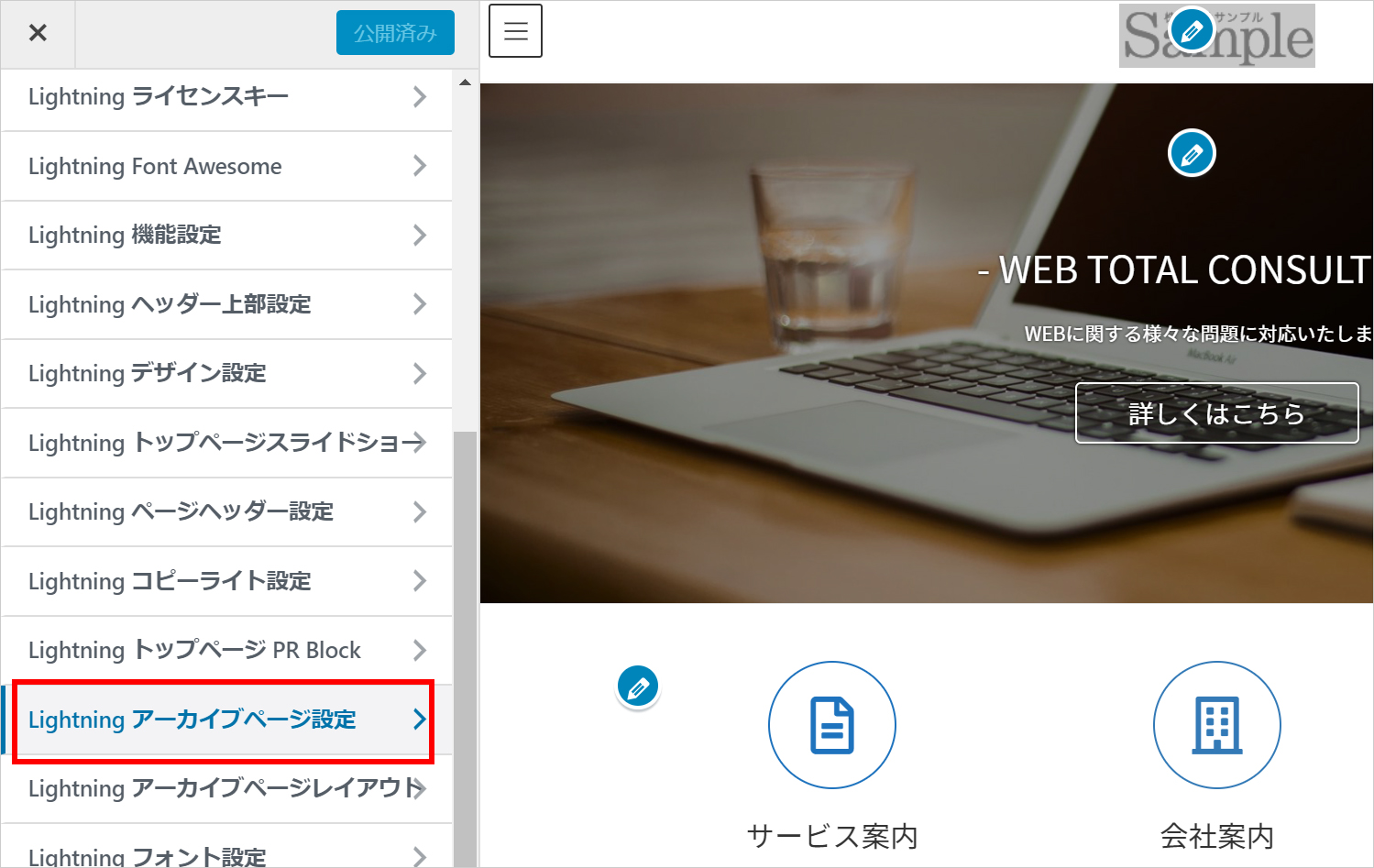This screenshot has height=868, width=1374.
Task: Click the document icon above サービス案内
Action: pos(831,724)
